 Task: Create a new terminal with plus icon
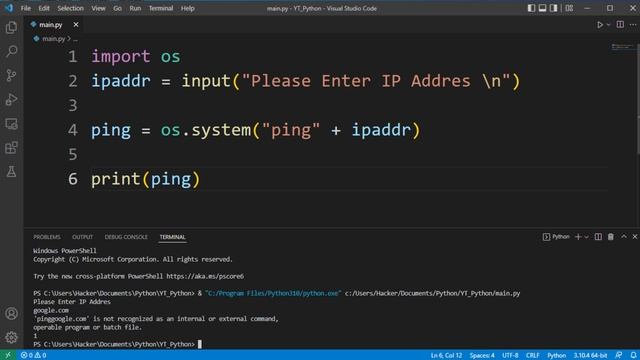pyautogui.click(x=578, y=237)
